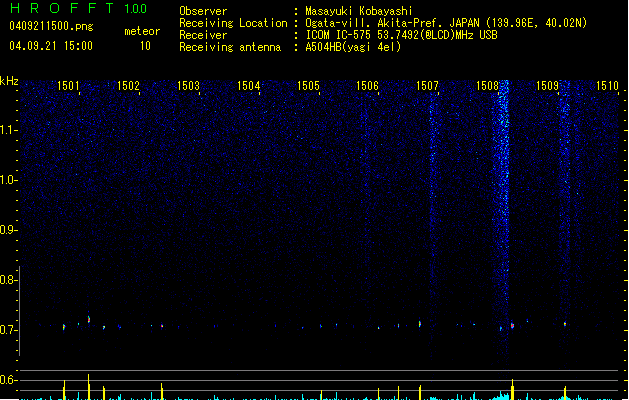
Task: Click the meteor echo just before 1501
Action: point(64,327)
